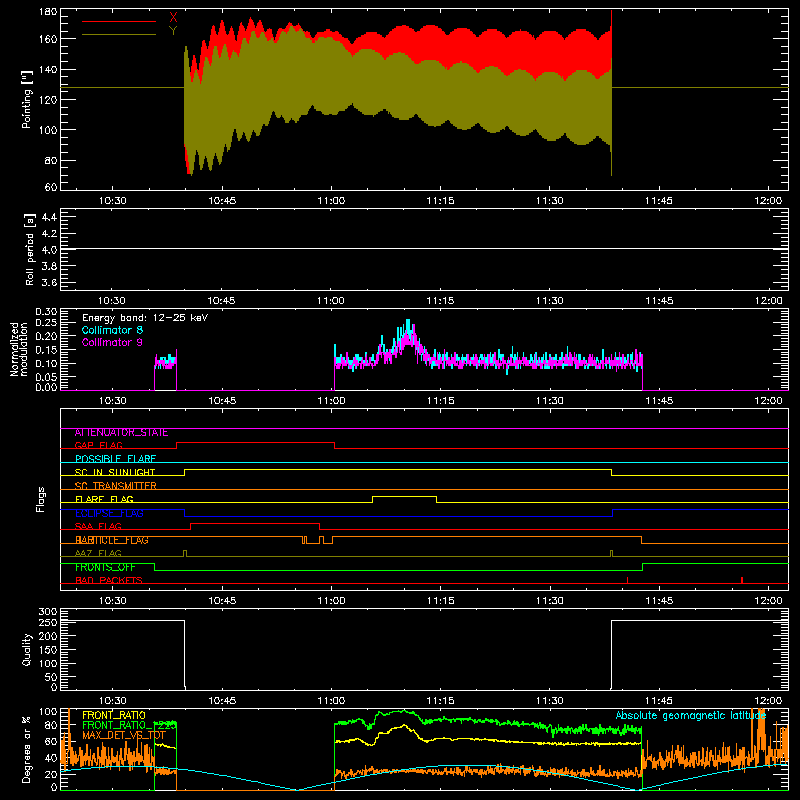Select the POSSIBLE_FLARE flag label
Screen dimensions: 800x800
coord(115,459)
